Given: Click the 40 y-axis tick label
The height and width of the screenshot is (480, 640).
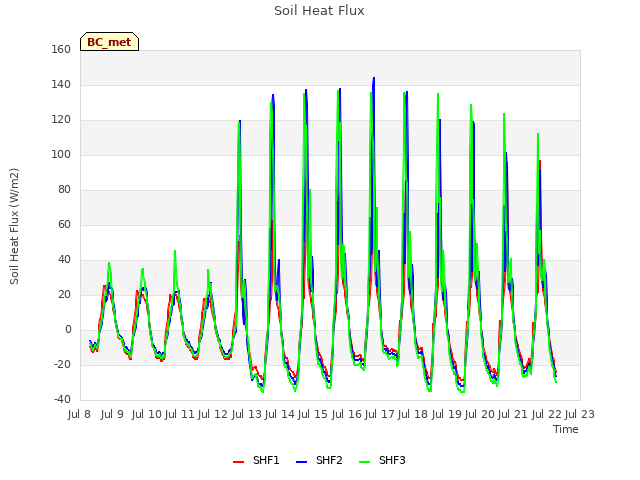Looking at the screenshot, I should click(x=64, y=260).
